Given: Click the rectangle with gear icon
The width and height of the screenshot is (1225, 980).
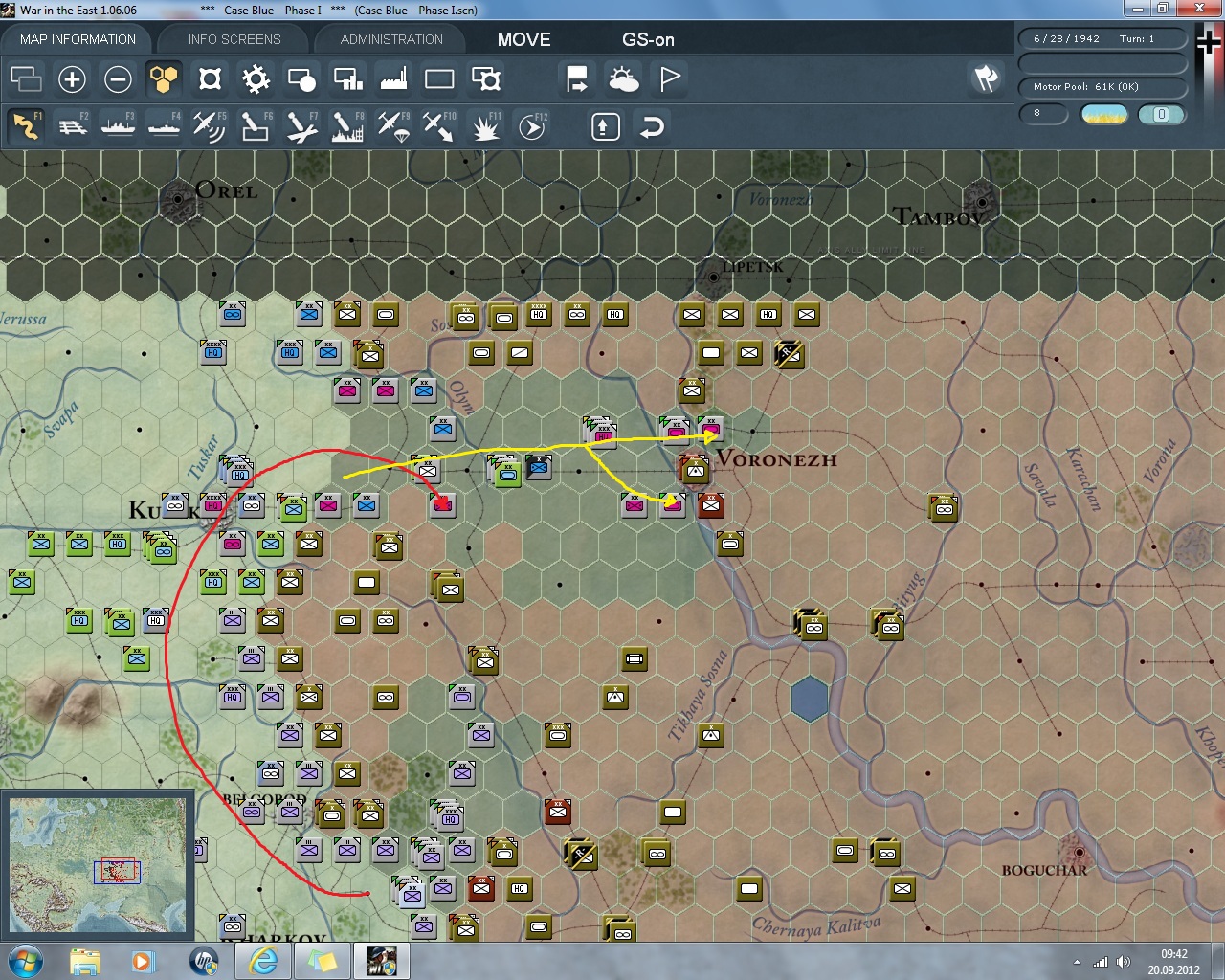Looking at the screenshot, I should coord(485,79).
